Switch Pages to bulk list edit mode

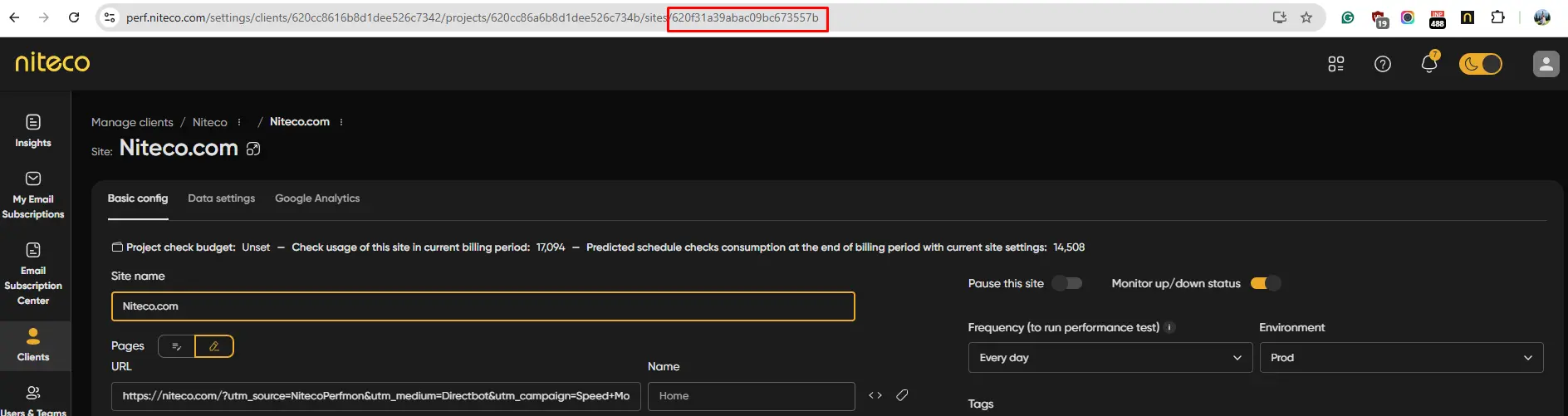[x=176, y=346]
